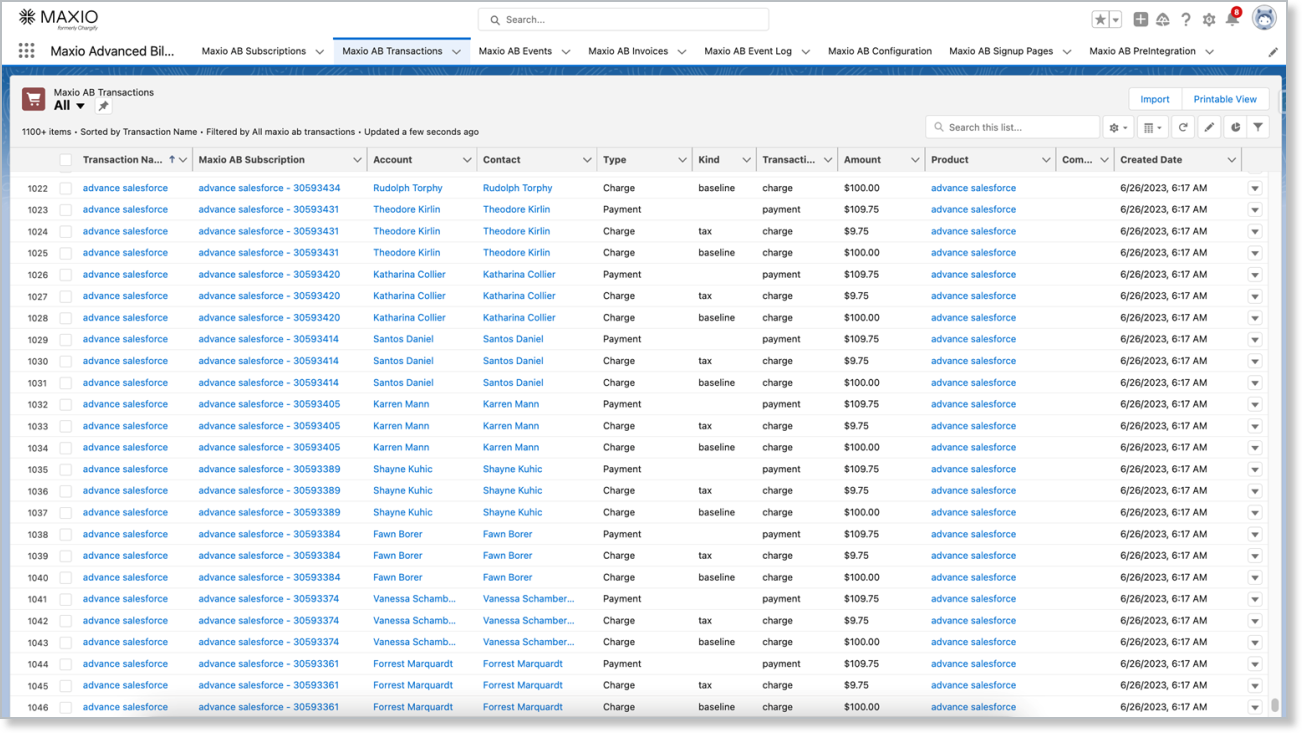
Task: Click the Guidance Center trailhead icon
Action: pos(1162,20)
